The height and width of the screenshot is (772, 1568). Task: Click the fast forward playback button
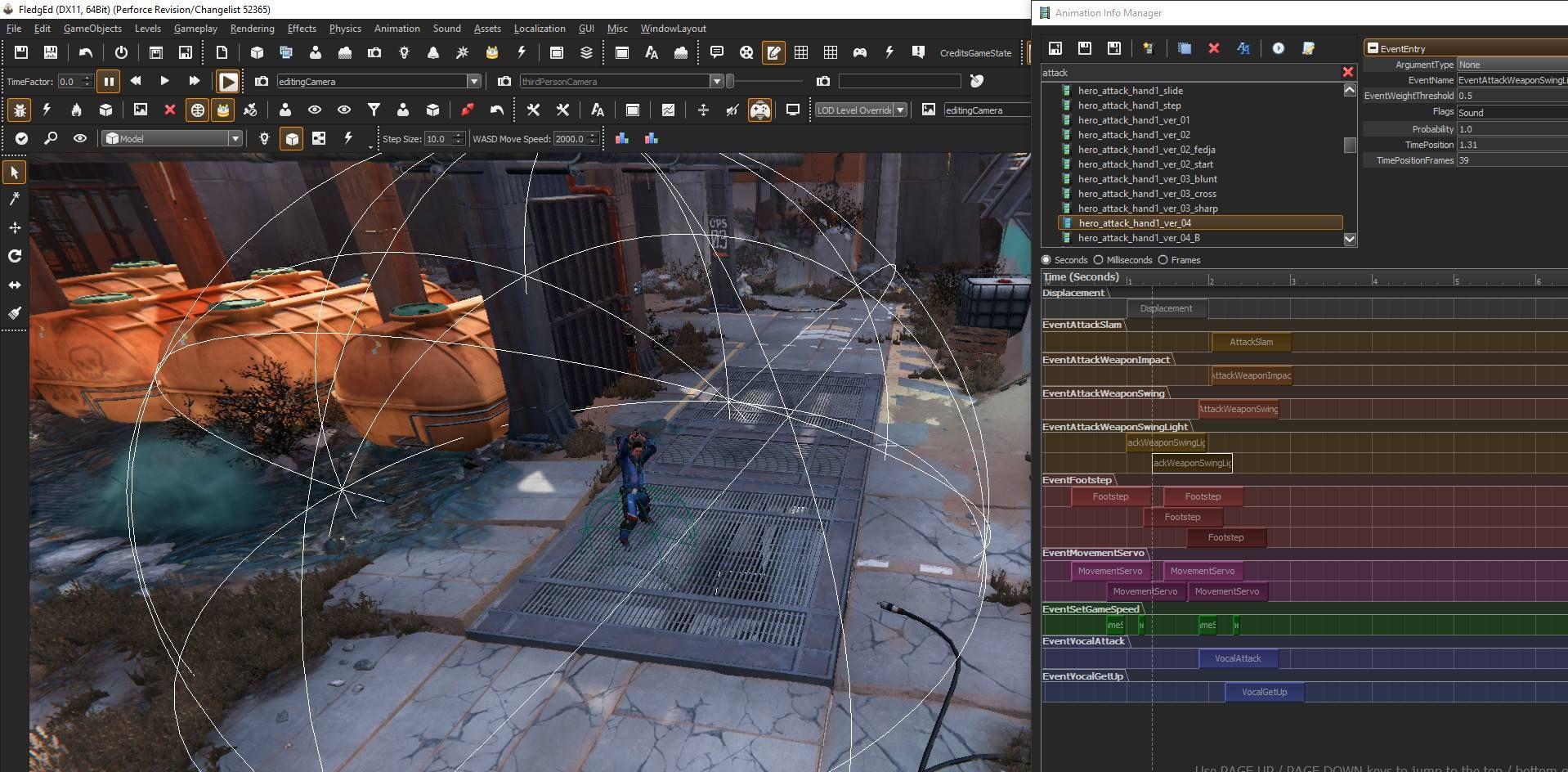point(194,81)
